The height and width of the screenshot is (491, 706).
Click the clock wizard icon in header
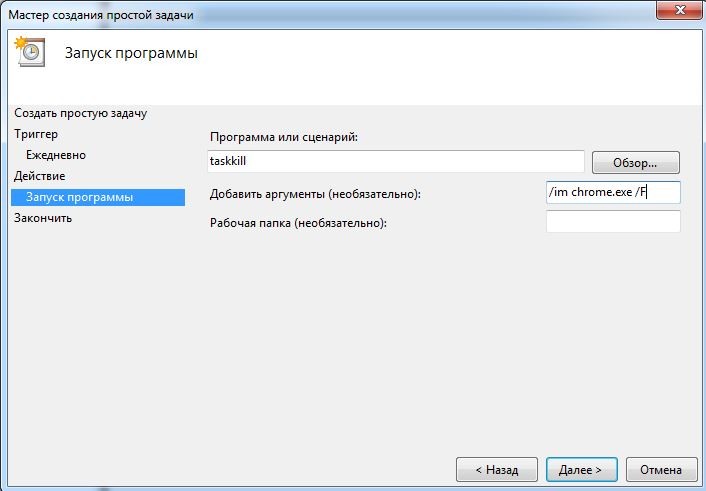coord(31,54)
